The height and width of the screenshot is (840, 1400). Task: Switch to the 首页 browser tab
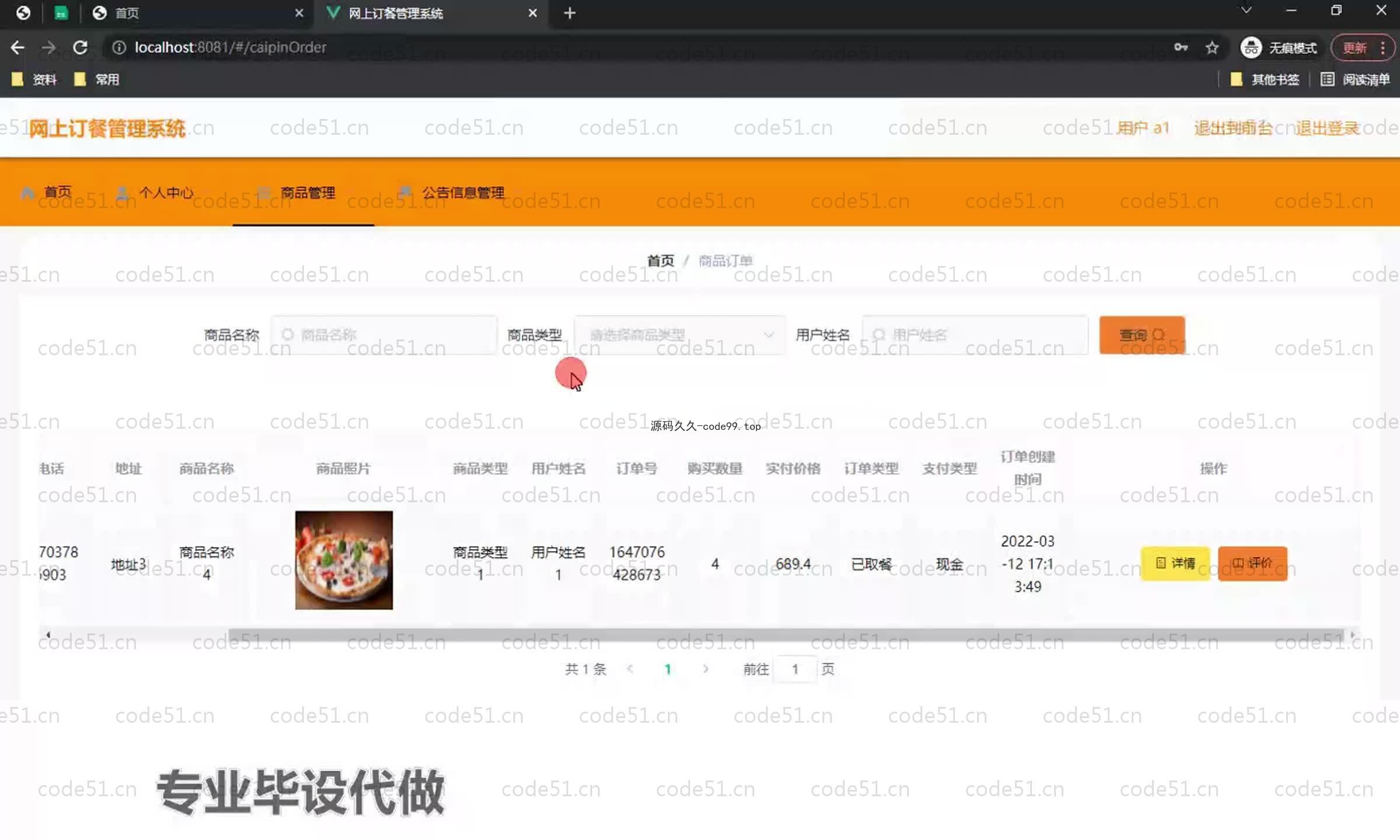(198, 13)
